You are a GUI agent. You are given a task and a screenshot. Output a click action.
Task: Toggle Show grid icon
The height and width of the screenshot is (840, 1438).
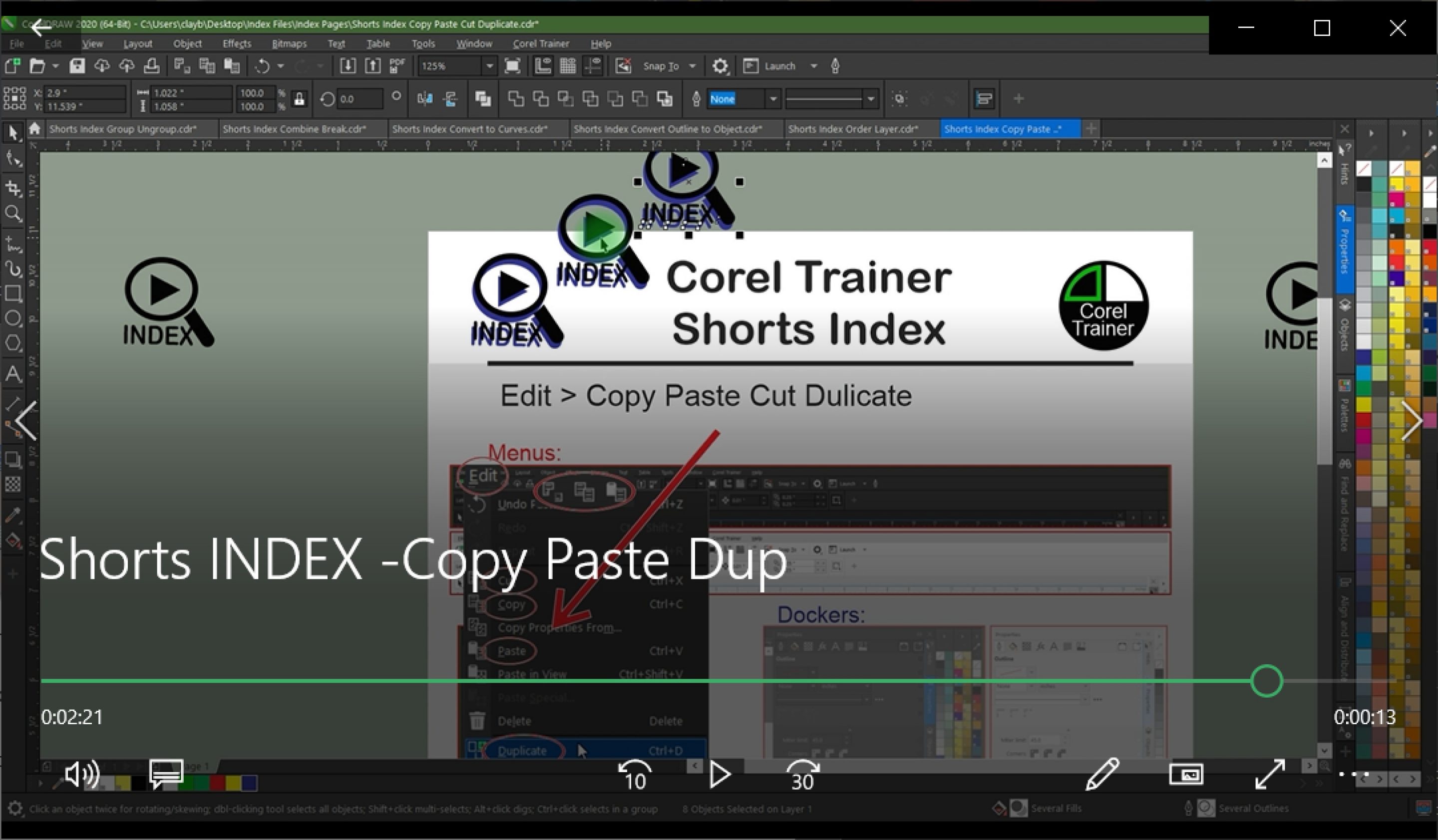[x=568, y=66]
